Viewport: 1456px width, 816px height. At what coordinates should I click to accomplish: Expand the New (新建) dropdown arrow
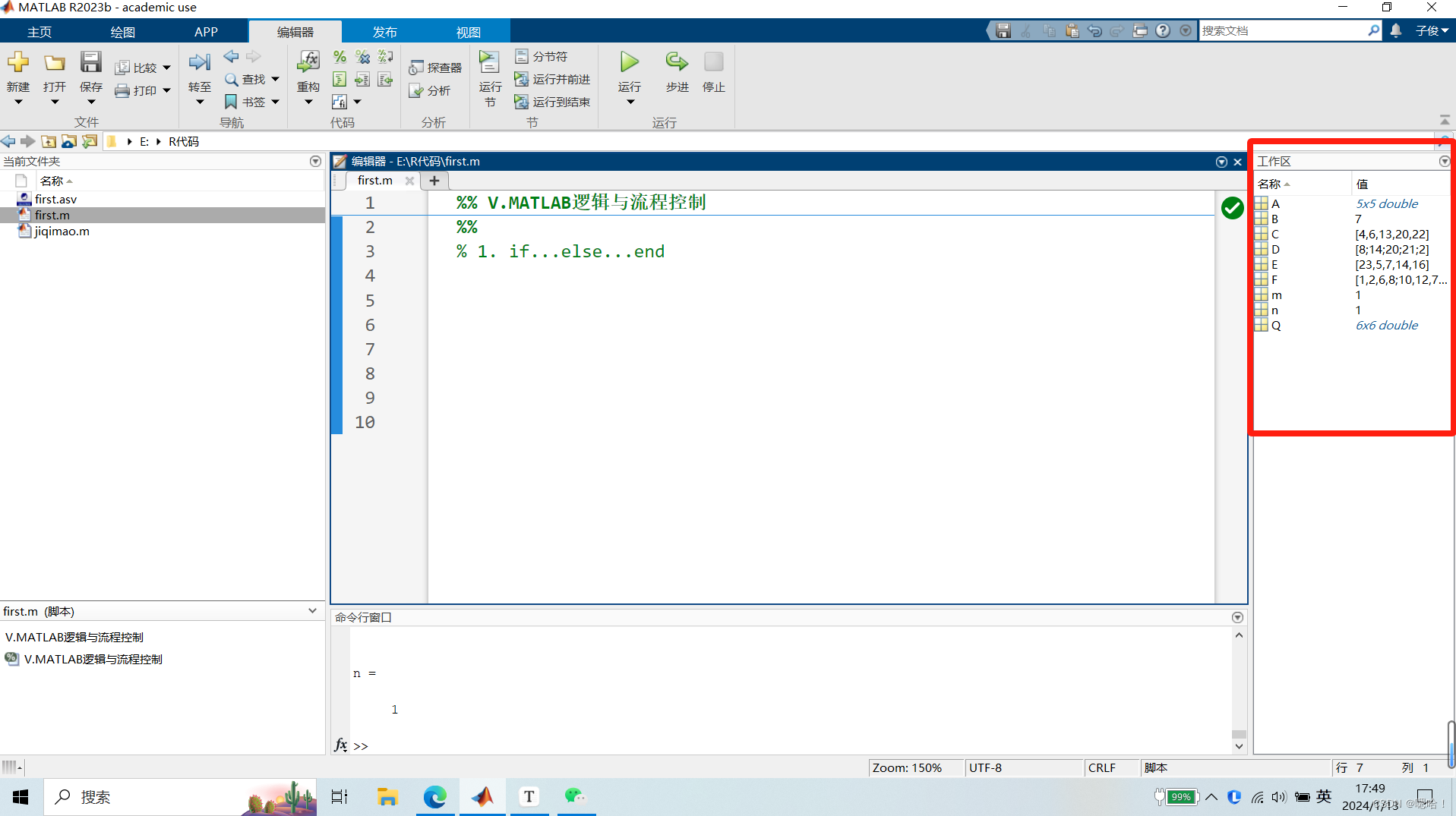click(x=18, y=102)
